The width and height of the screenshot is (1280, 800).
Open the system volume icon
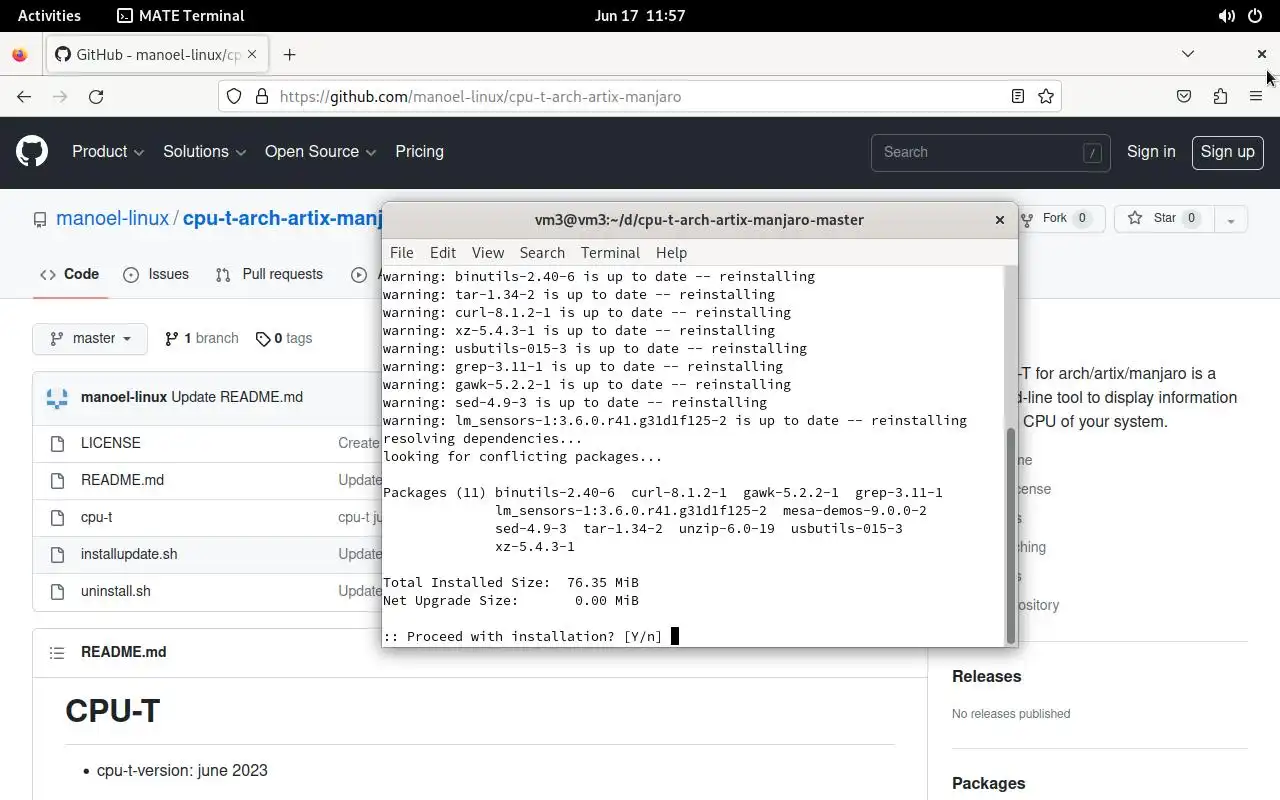(x=1226, y=16)
